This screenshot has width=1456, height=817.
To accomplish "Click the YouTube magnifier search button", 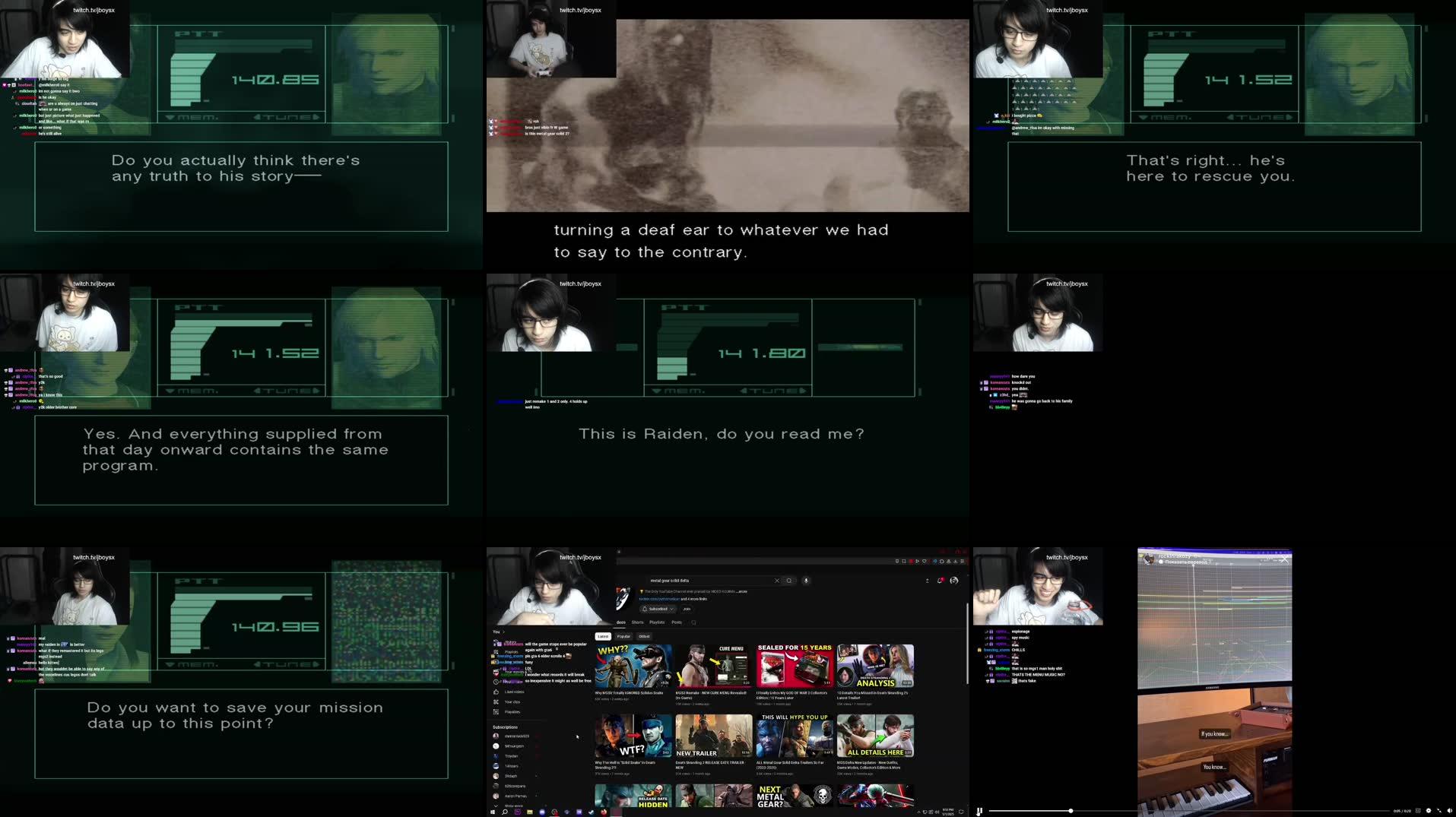I will [789, 581].
